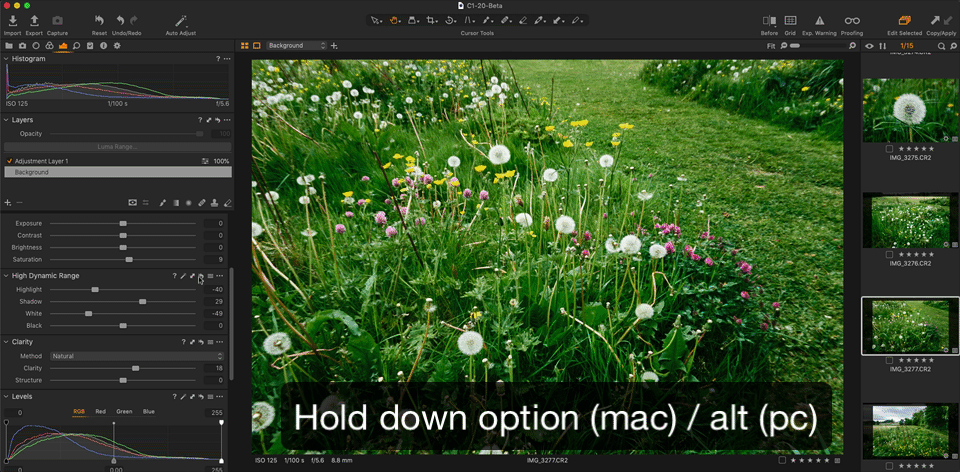
Task: Open the browser sort order icon
Action: pyautogui.click(x=882, y=46)
